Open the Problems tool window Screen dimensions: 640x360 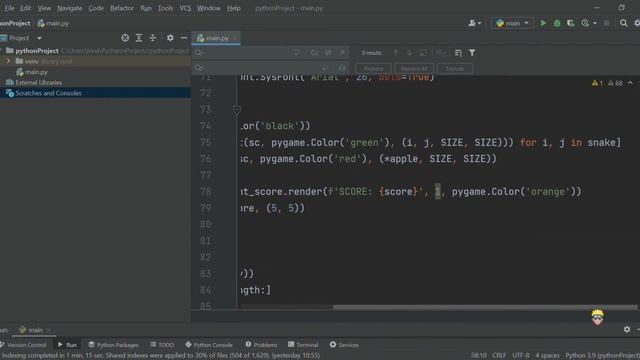coord(261,345)
